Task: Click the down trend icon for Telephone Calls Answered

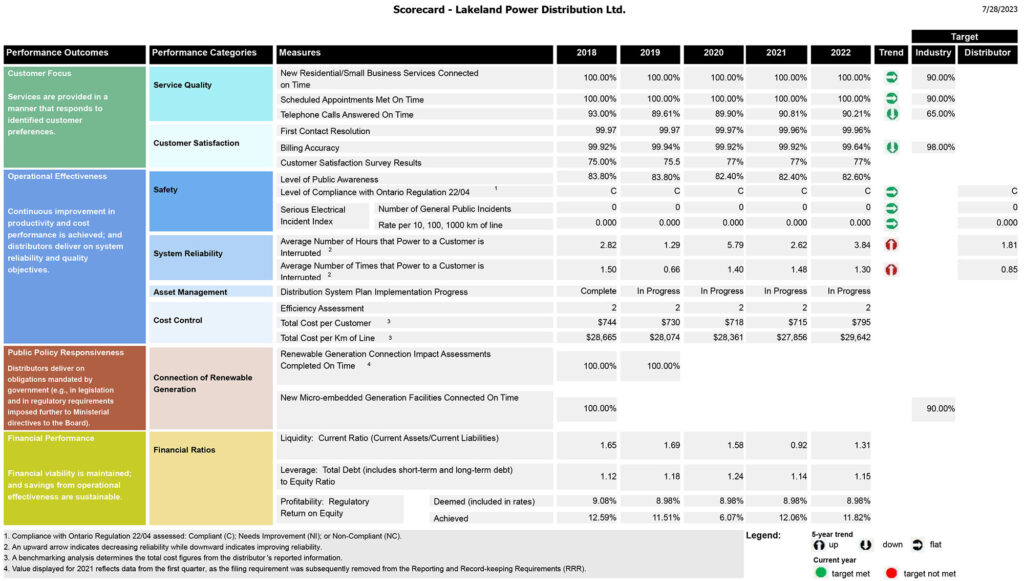Action: (891, 114)
